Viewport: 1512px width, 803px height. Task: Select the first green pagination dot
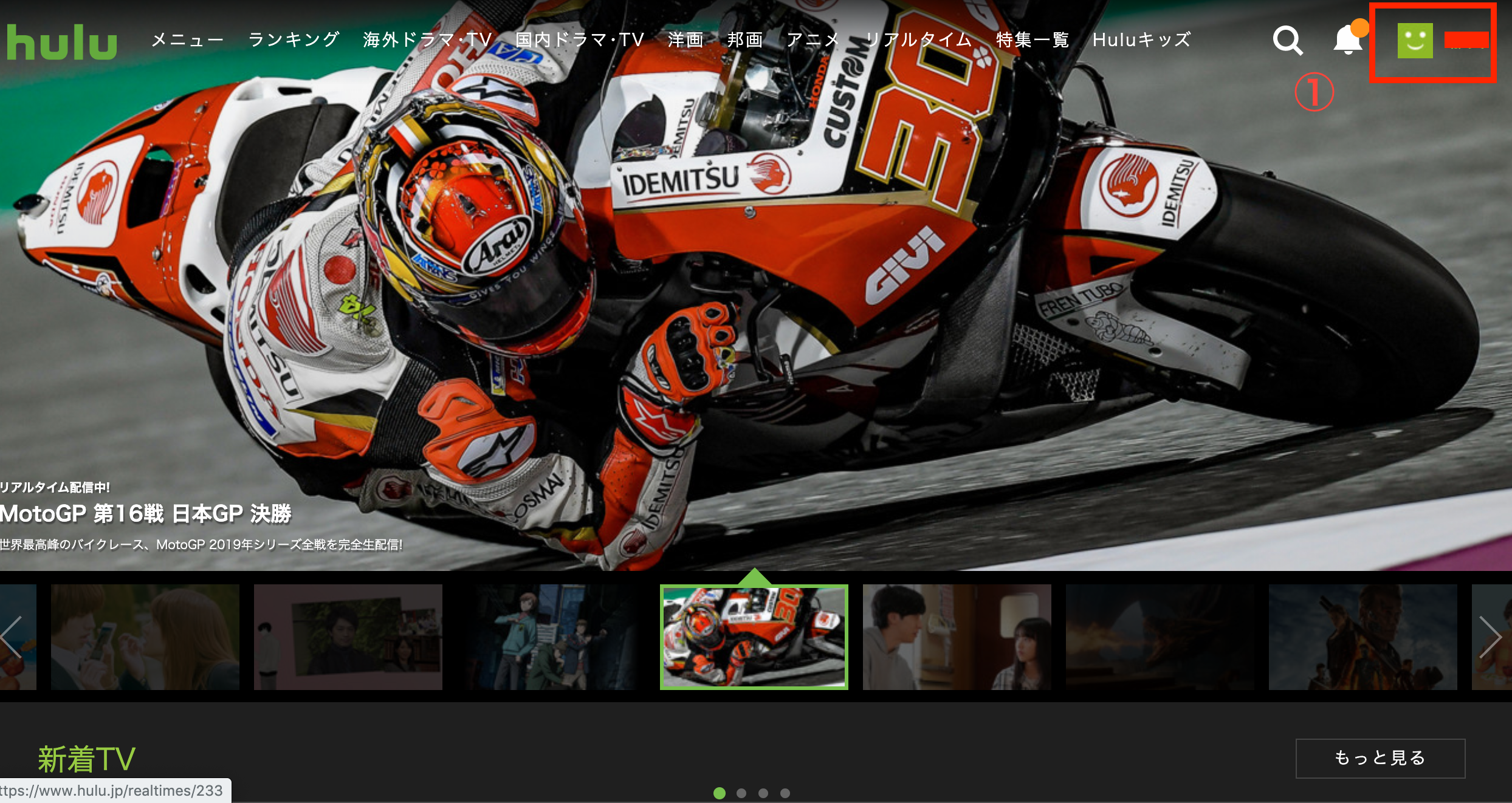click(x=720, y=793)
